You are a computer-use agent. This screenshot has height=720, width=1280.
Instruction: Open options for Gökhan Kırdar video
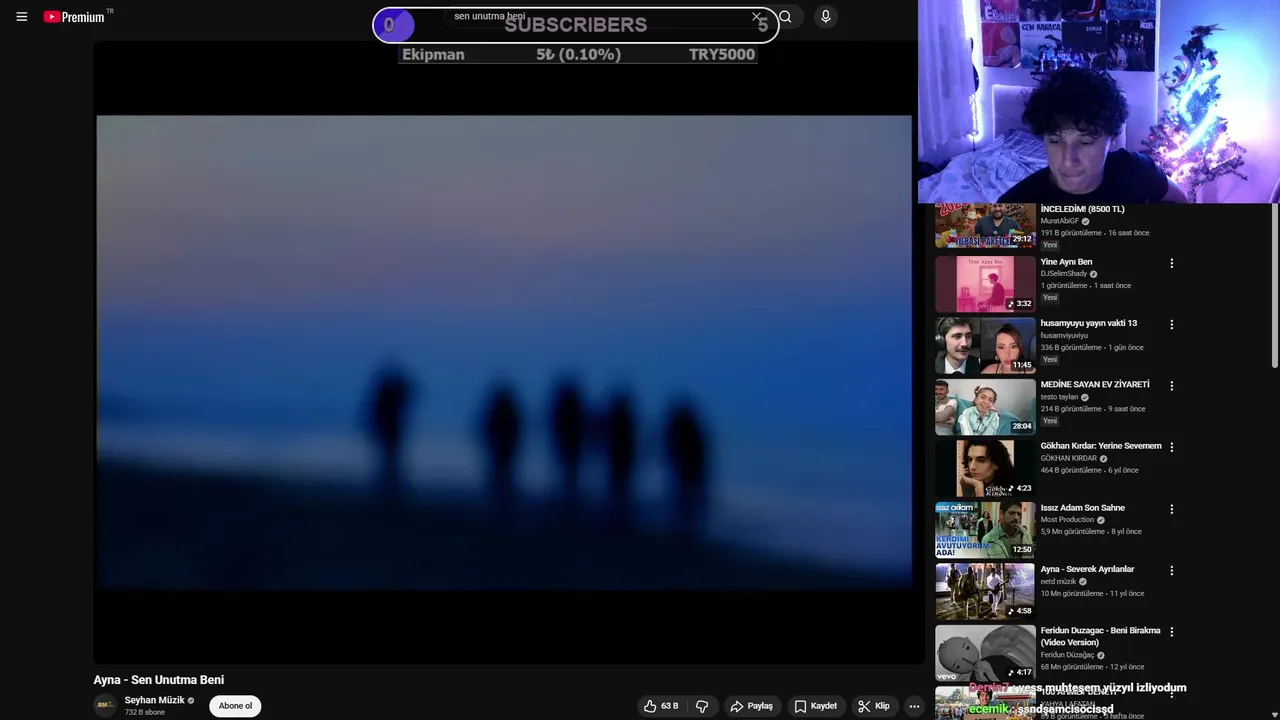coord(1172,447)
